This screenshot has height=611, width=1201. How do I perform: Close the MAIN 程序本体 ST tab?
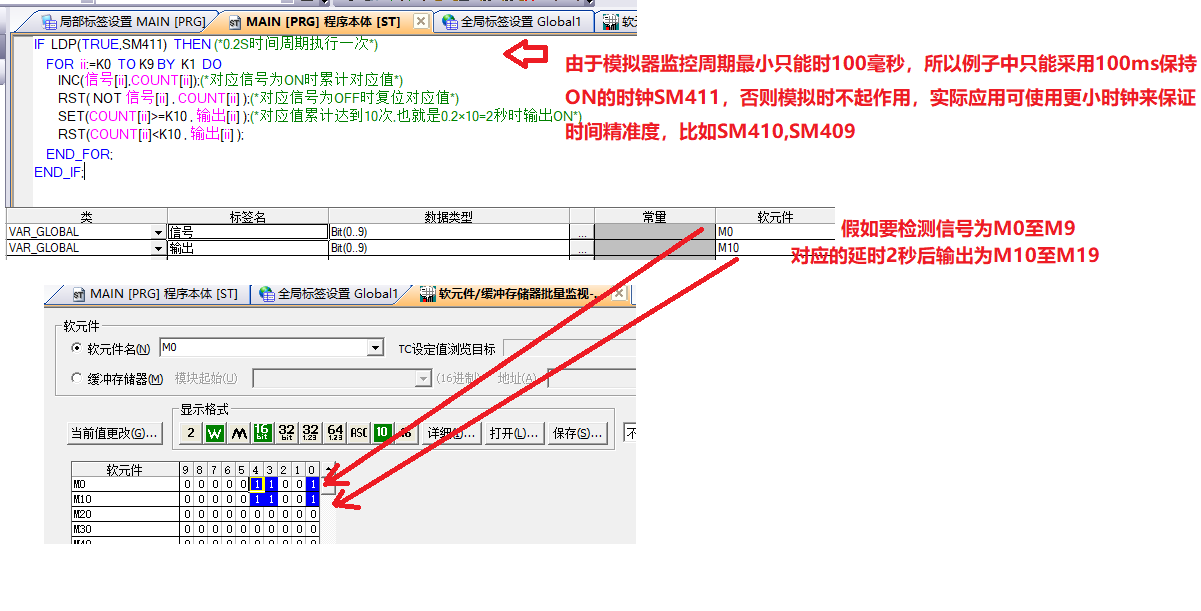point(420,21)
